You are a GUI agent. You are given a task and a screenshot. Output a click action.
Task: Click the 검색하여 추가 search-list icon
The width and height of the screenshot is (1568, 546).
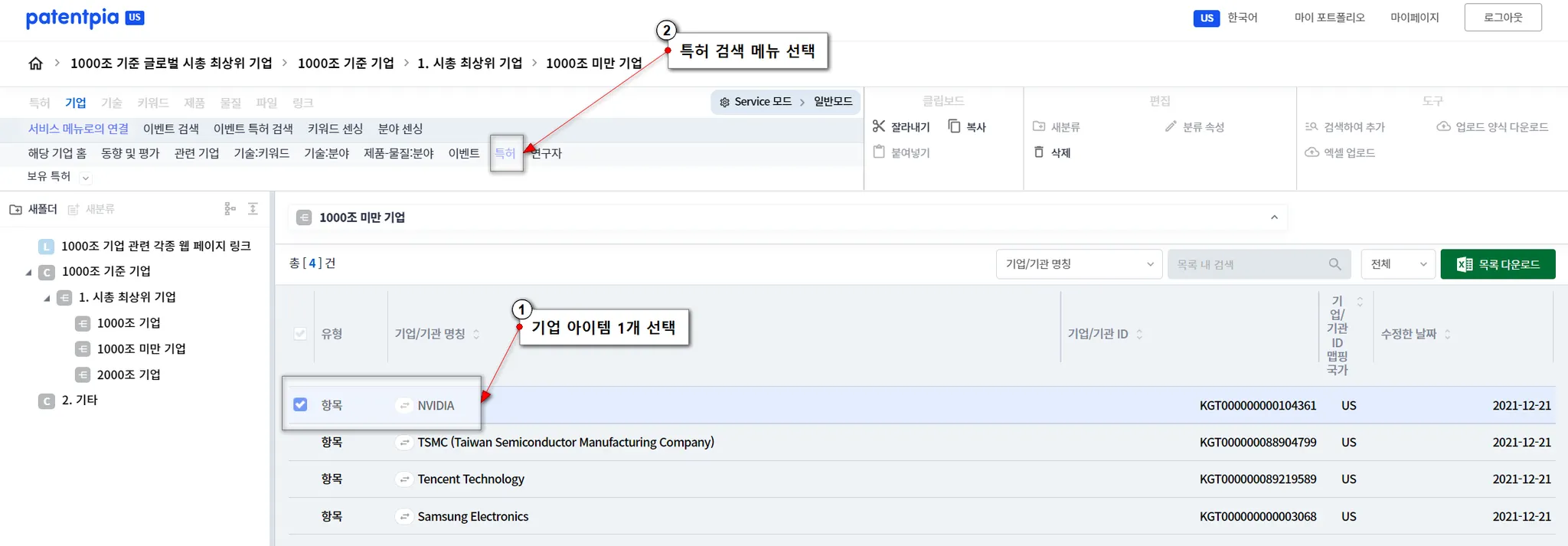(1312, 126)
